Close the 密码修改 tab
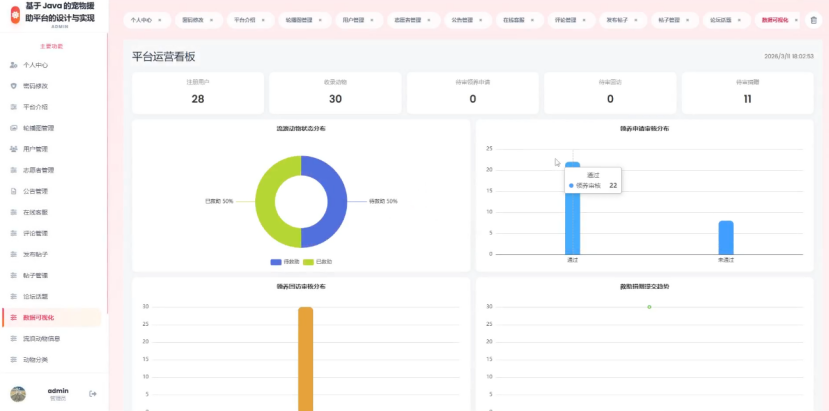This screenshot has width=829, height=411. (x=211, y=20)
